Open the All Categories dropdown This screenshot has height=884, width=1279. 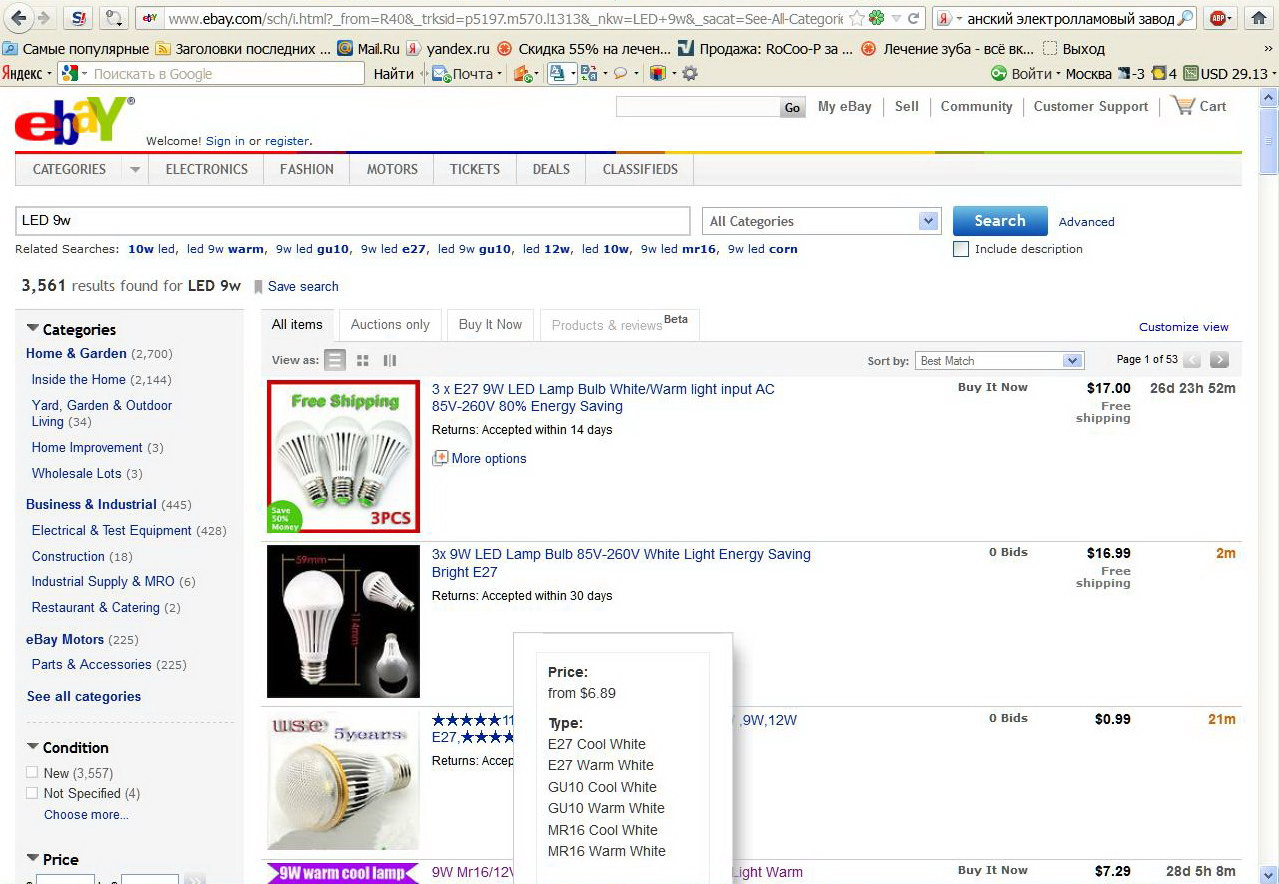(821, 221)
